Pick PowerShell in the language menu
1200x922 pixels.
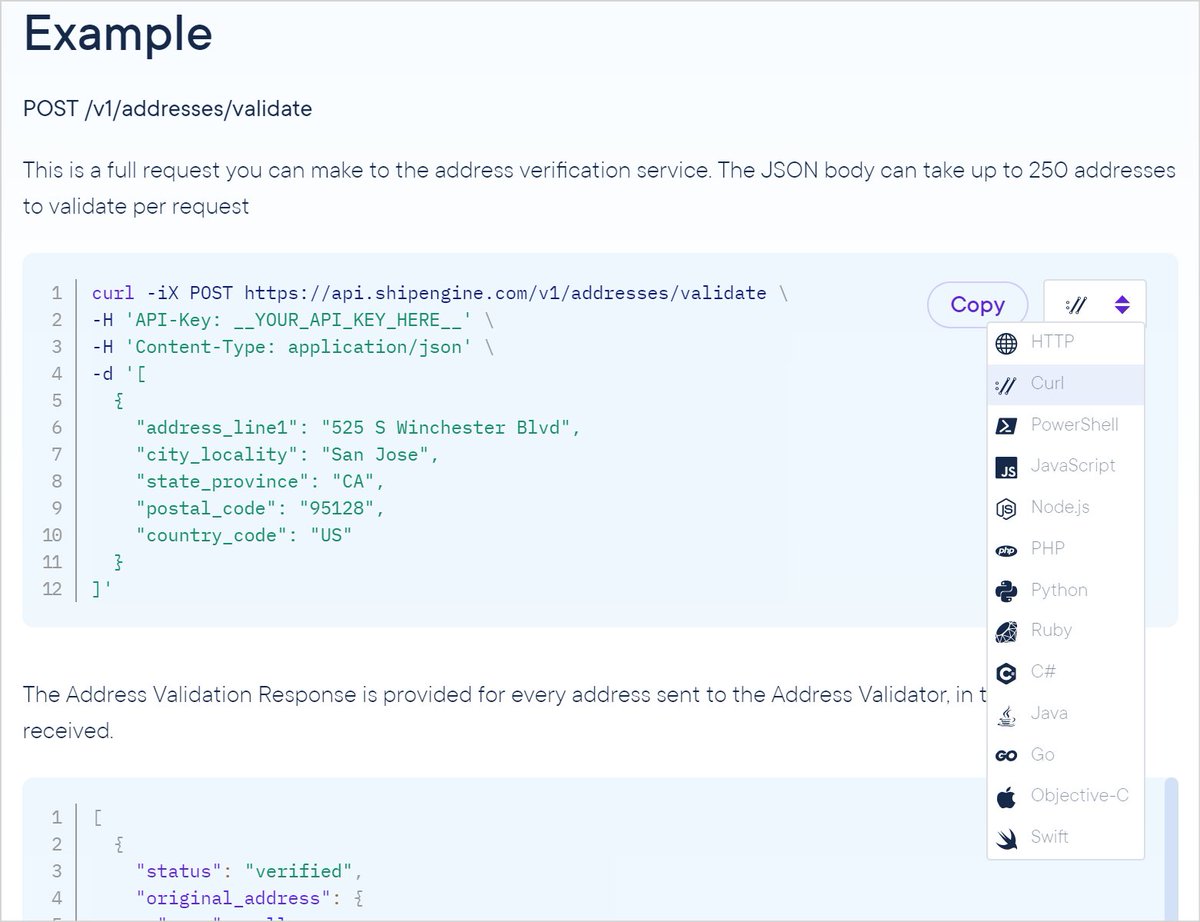1066,425
